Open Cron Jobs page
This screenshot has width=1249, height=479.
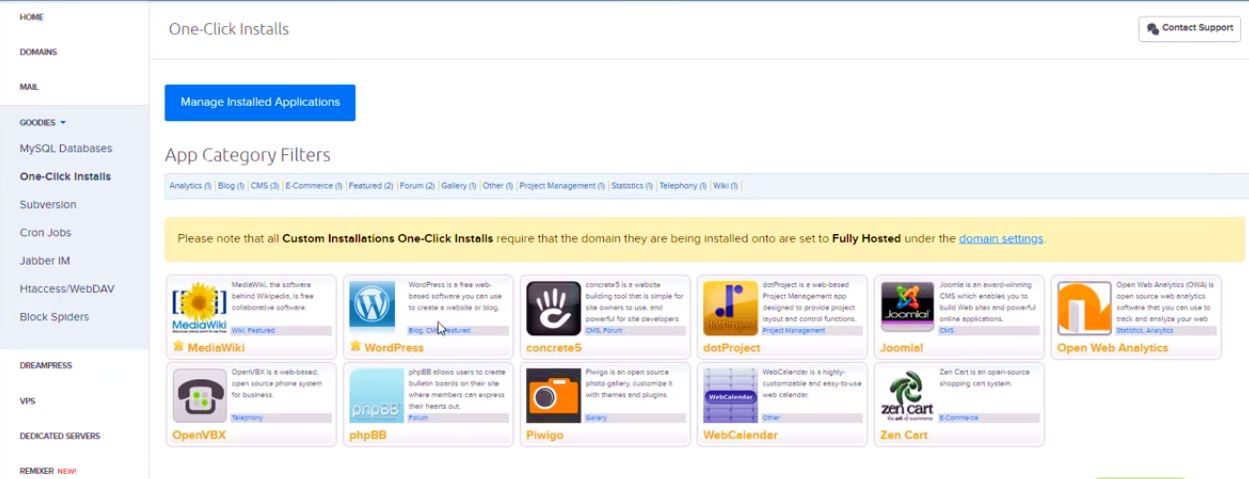click(46, 232)
